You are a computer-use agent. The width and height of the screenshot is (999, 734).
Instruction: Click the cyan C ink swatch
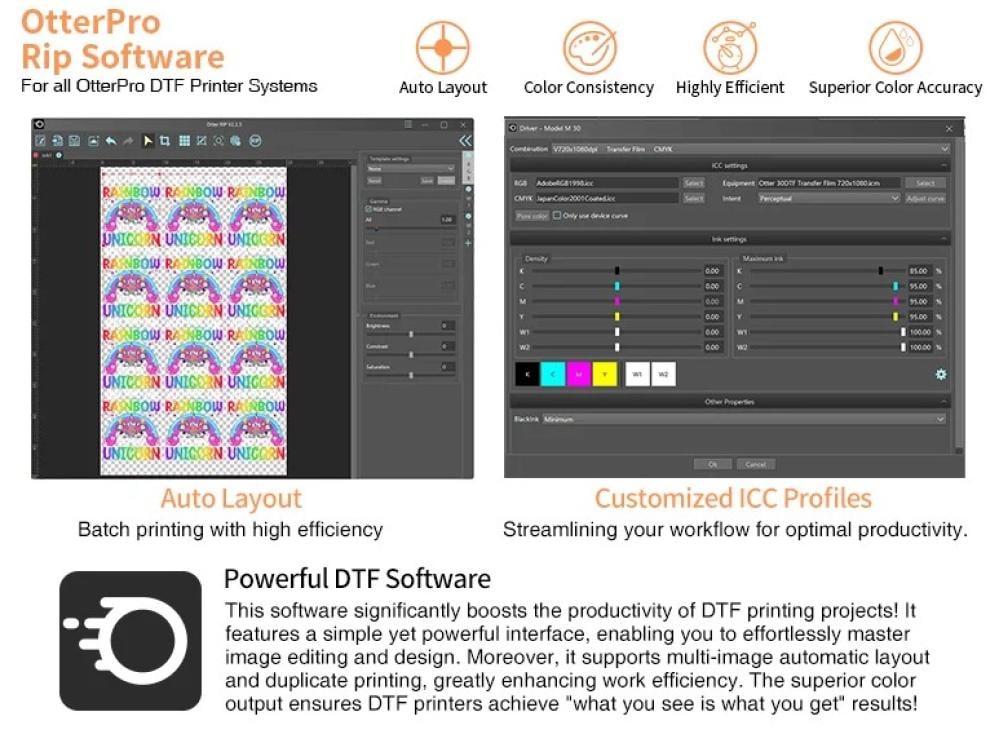pos(552,374)
